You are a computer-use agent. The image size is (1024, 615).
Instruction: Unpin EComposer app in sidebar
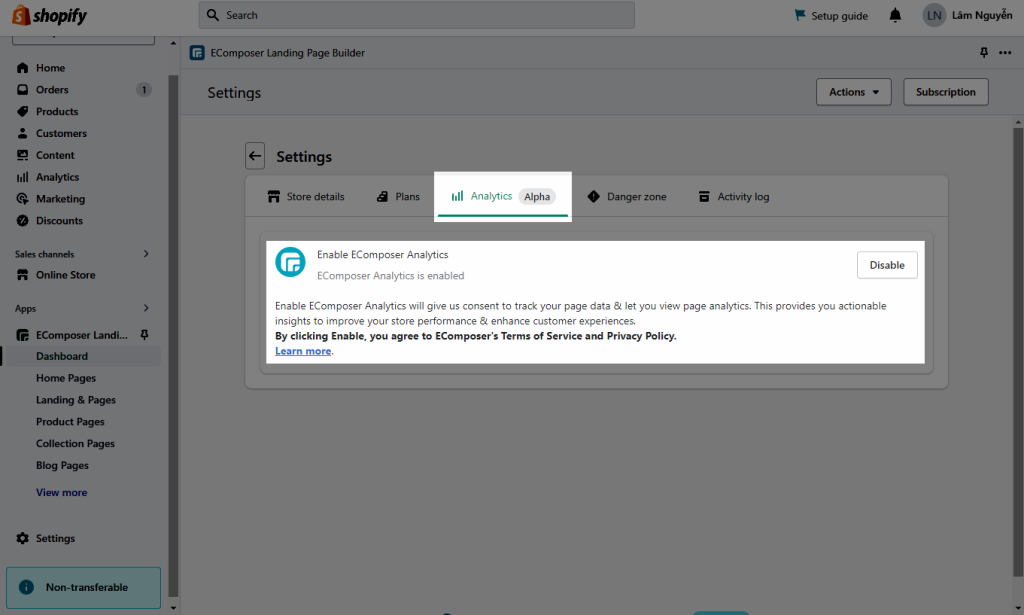click(x=144, y=335)
